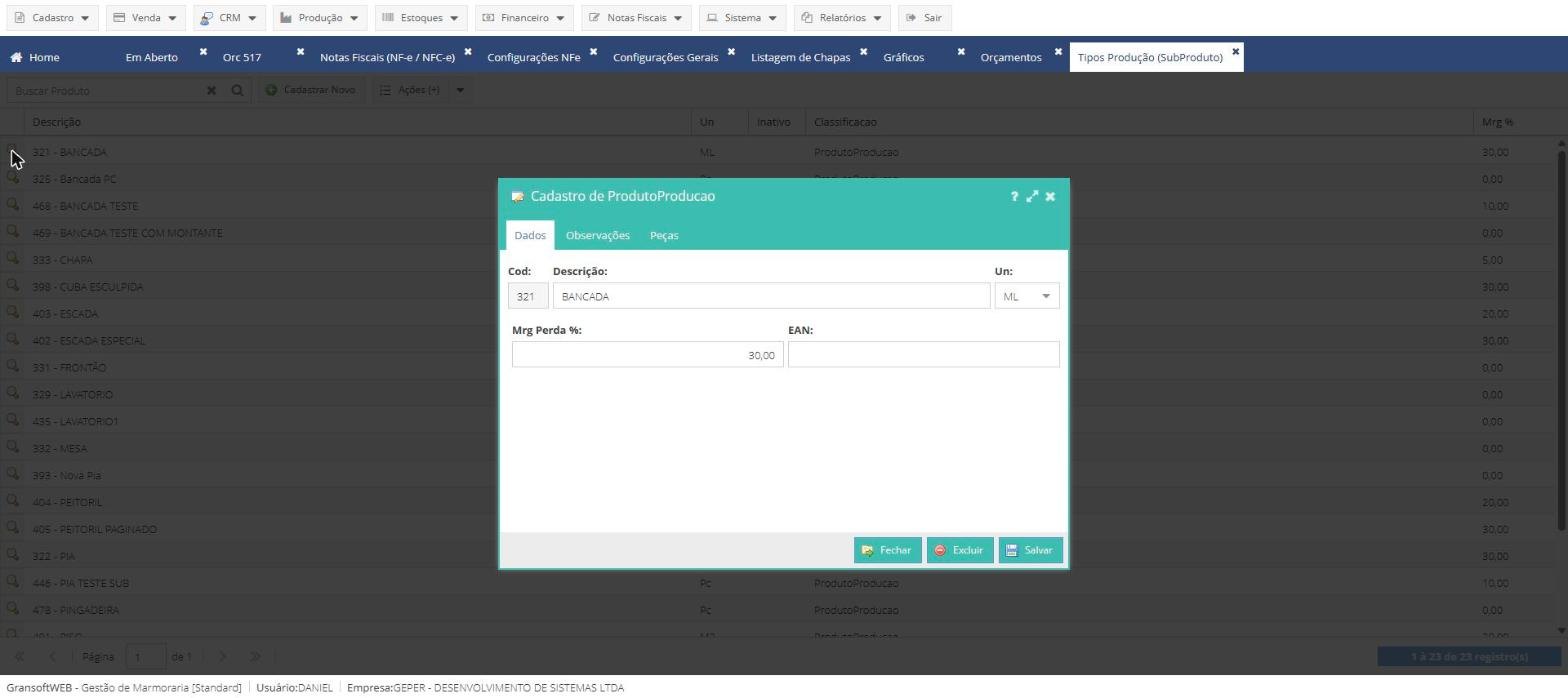Open the Sistema menu
The image size is (1568, 698).
click(x=742, y=18)
